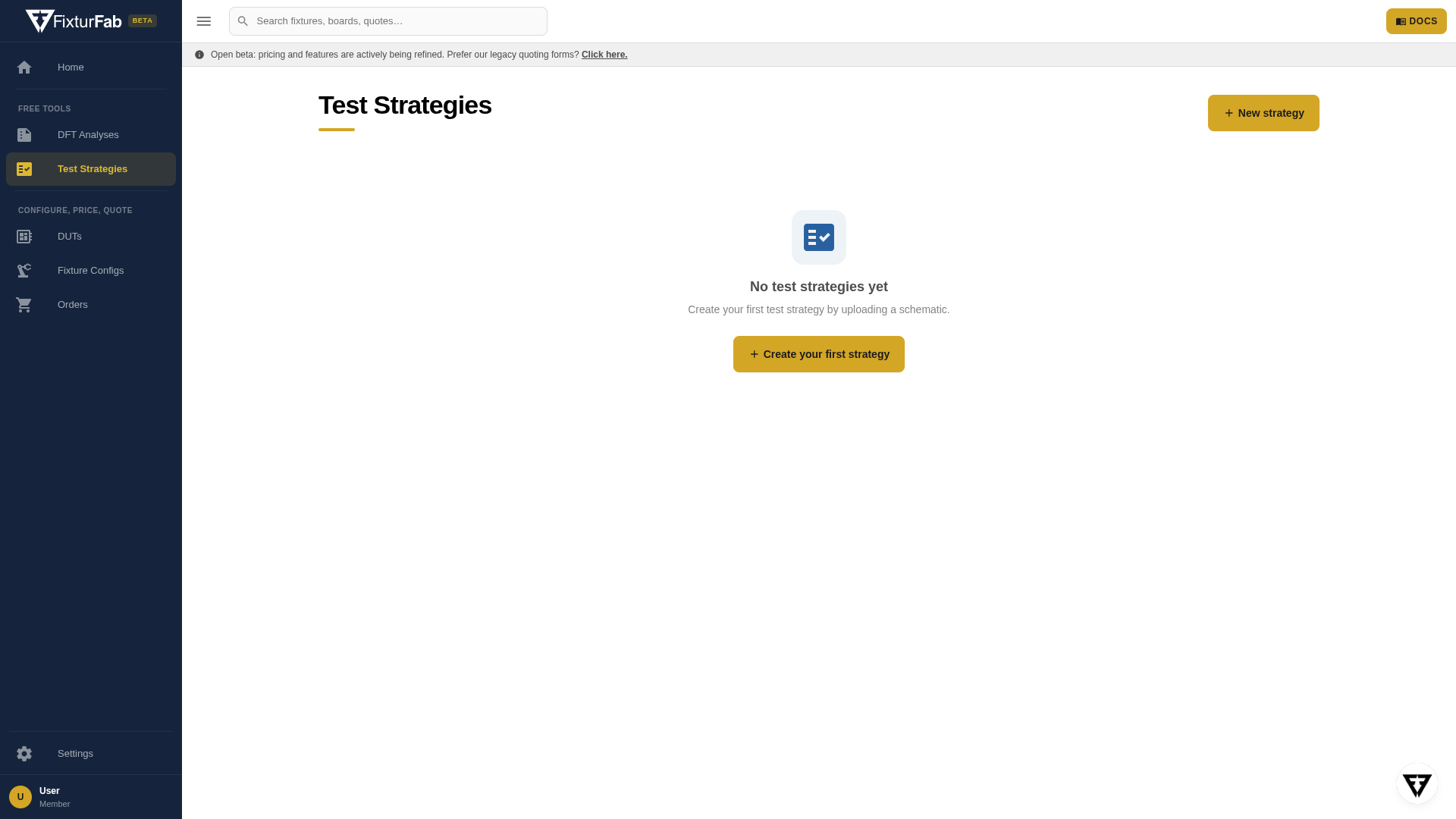The image size is (1456, 819).
Task: Open DFT Analyses in the sidebar
Action: click(91, 135)
